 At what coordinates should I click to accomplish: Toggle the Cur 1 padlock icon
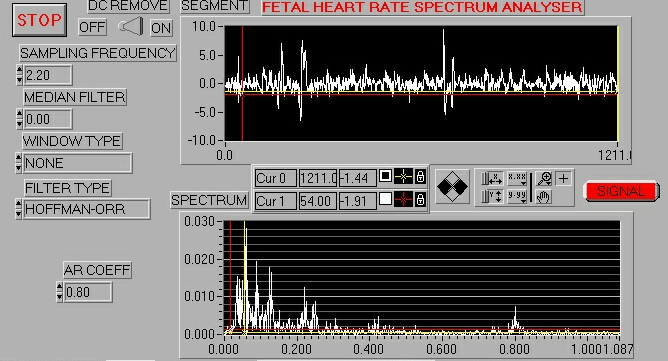tap(420, 199)
